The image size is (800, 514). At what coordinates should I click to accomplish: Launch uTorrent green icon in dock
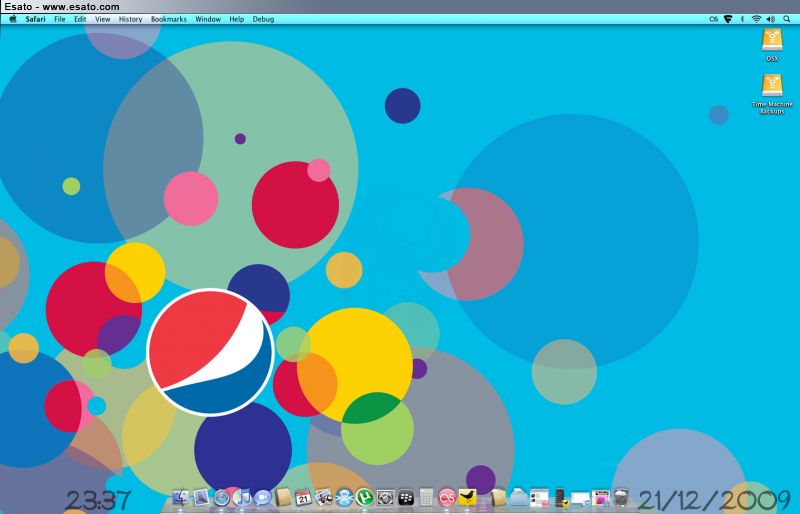365,497
